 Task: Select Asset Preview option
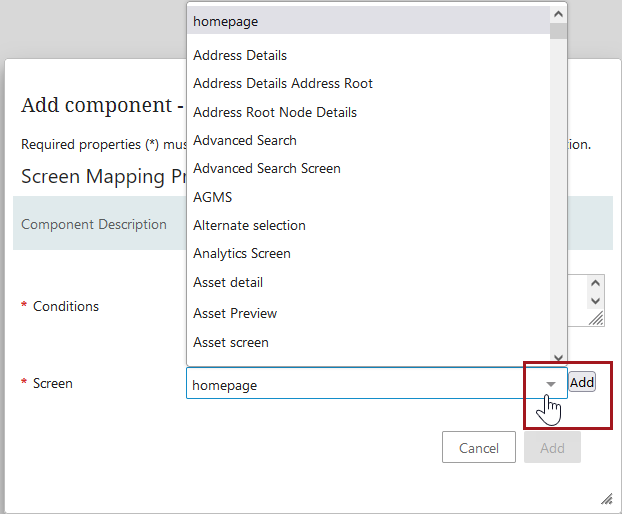tap(235, 313)
